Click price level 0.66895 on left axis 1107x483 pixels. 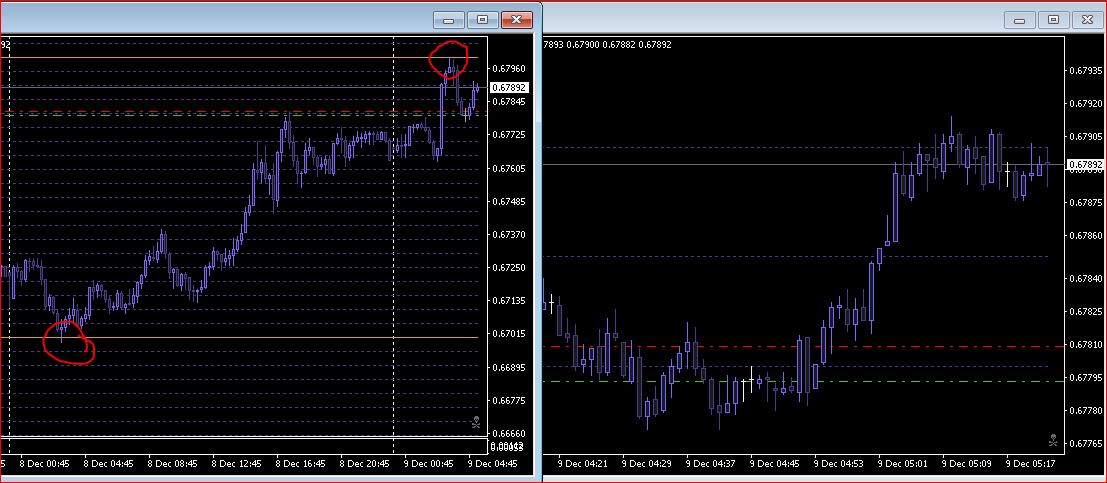point(508,367)
